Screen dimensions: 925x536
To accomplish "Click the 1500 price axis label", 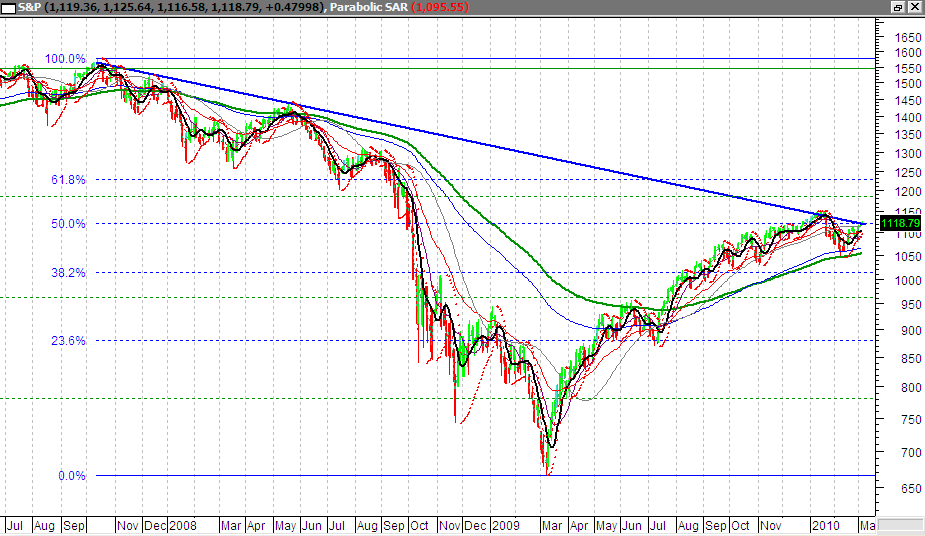I will click(x=908, y=84).
